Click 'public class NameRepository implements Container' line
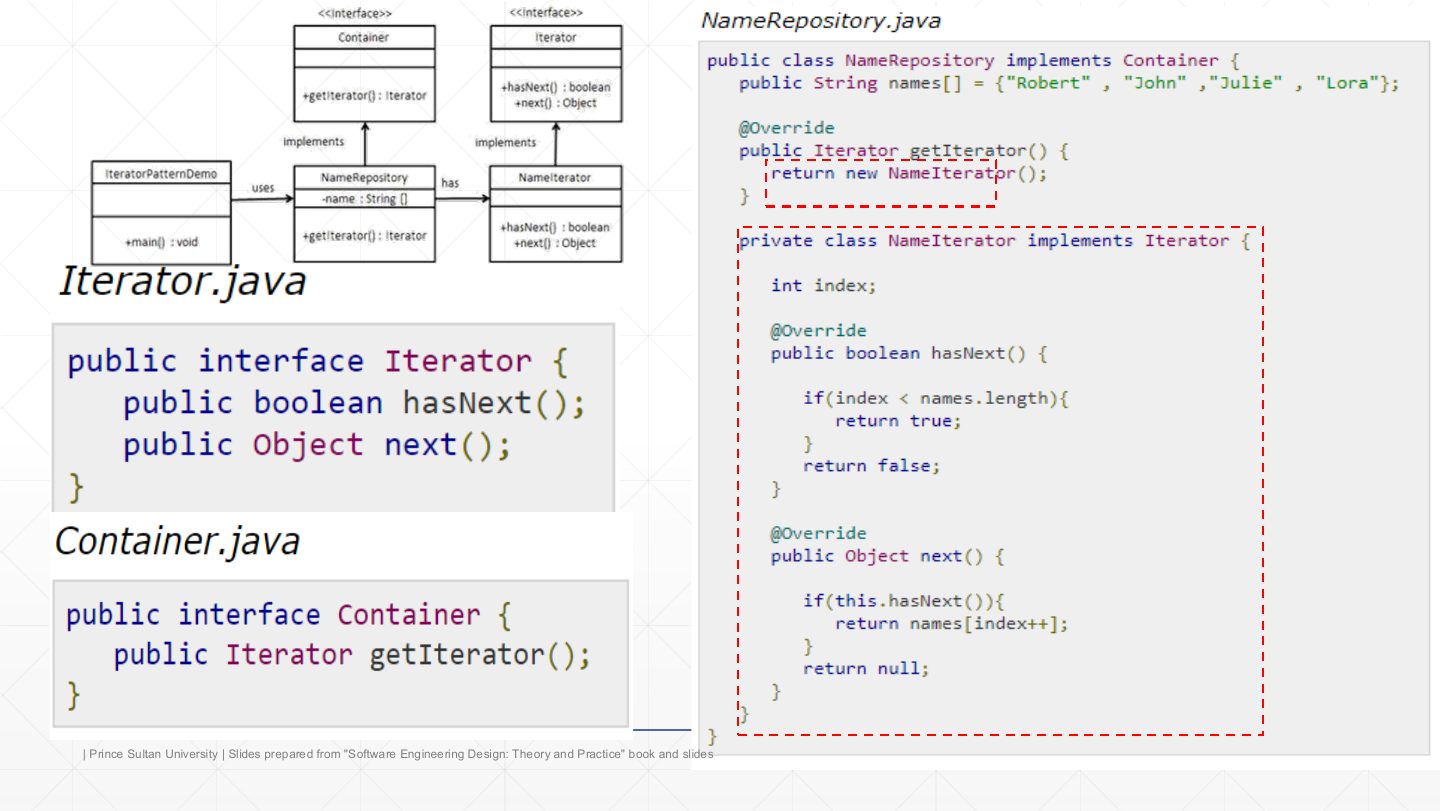This screenshot has width=1440, height=811. 975,60
